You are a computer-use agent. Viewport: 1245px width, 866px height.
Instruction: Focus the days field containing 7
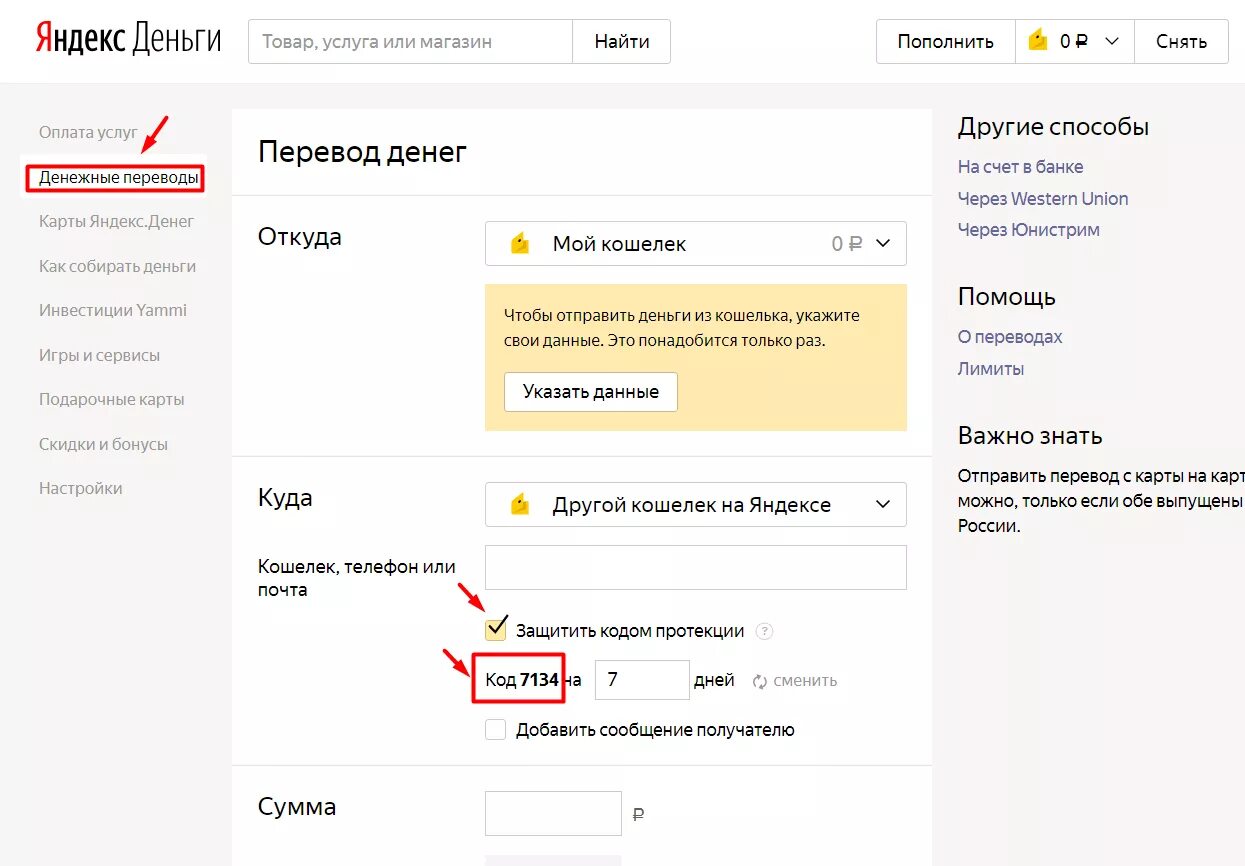pyautogui.click(x=642, y=680)
